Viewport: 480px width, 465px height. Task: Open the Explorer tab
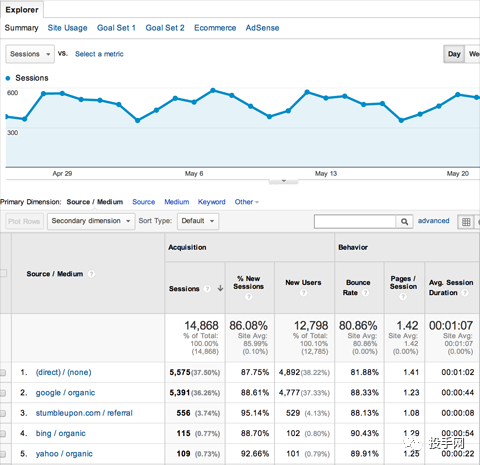pos(22,10)
